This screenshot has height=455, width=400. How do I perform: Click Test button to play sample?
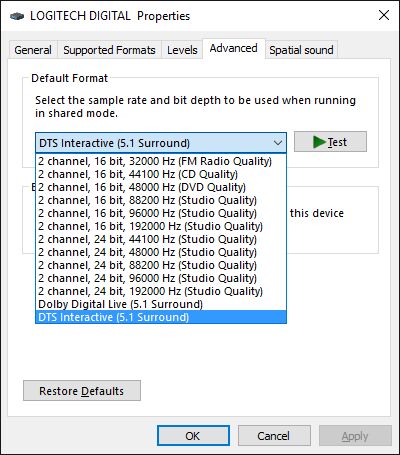(x=330, y=142)
